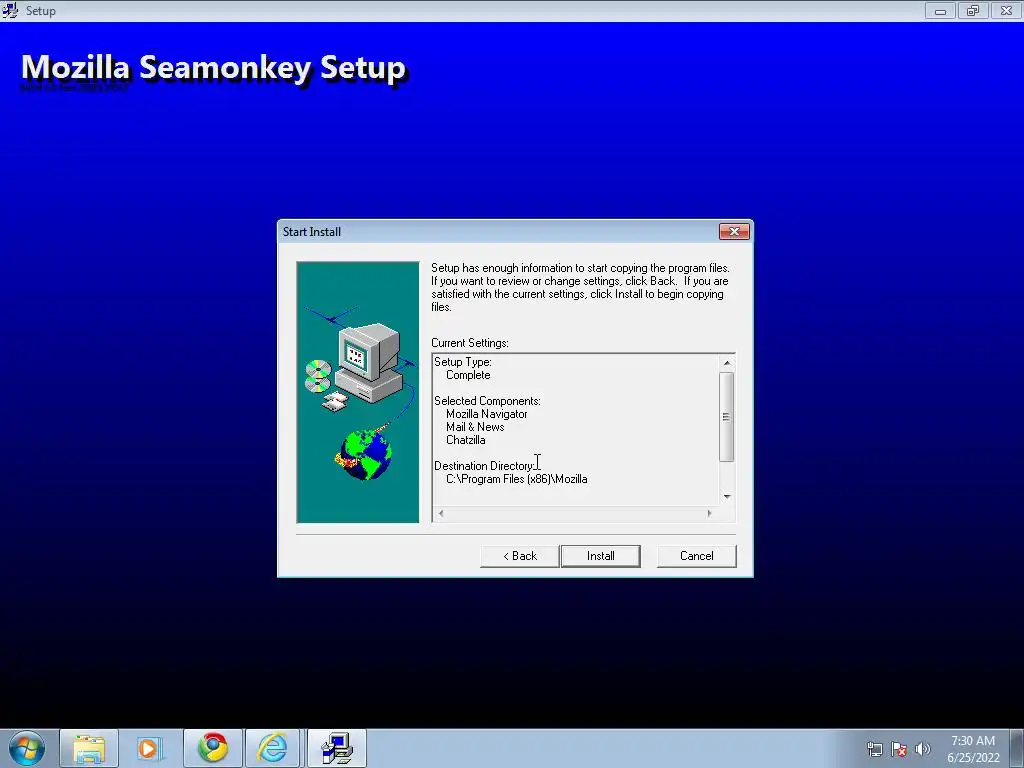This screenshot has height=768, width=1024.
Task: Click the vertical scrollbar thumb in Current Settings
Action: 727,417
